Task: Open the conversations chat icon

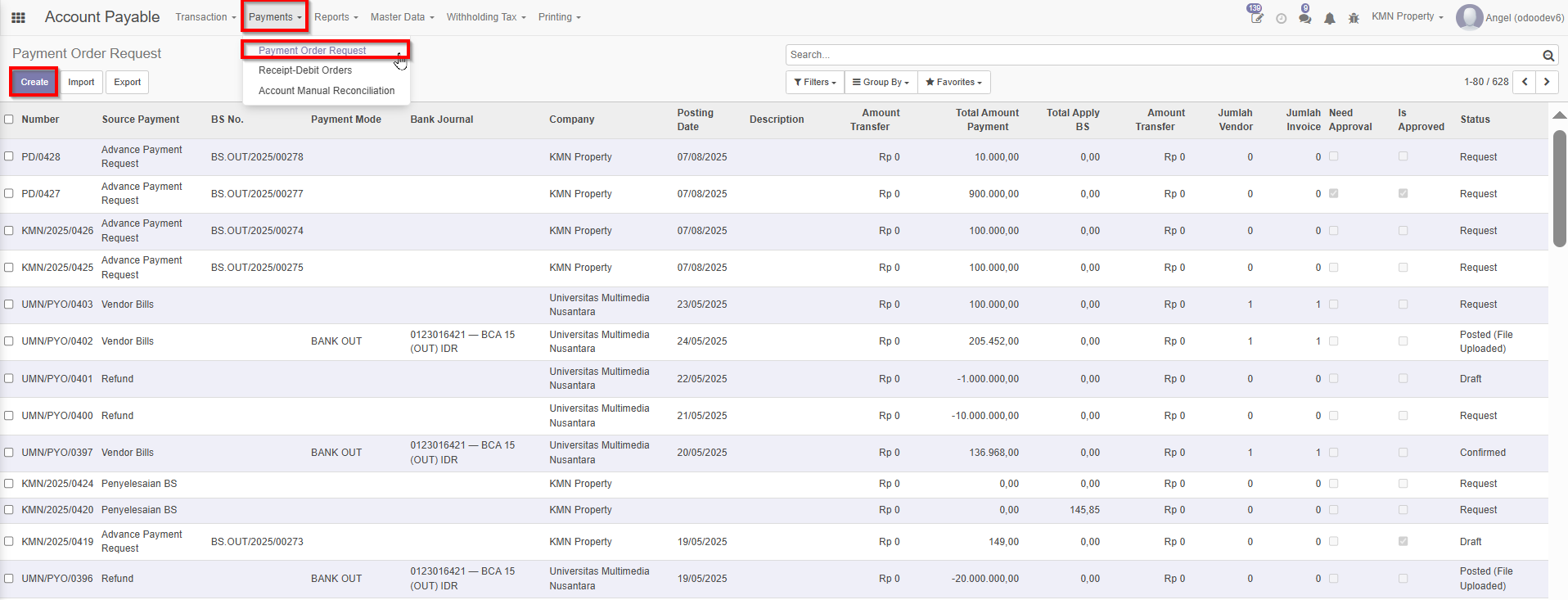Action: click(x=1304, y=17)
